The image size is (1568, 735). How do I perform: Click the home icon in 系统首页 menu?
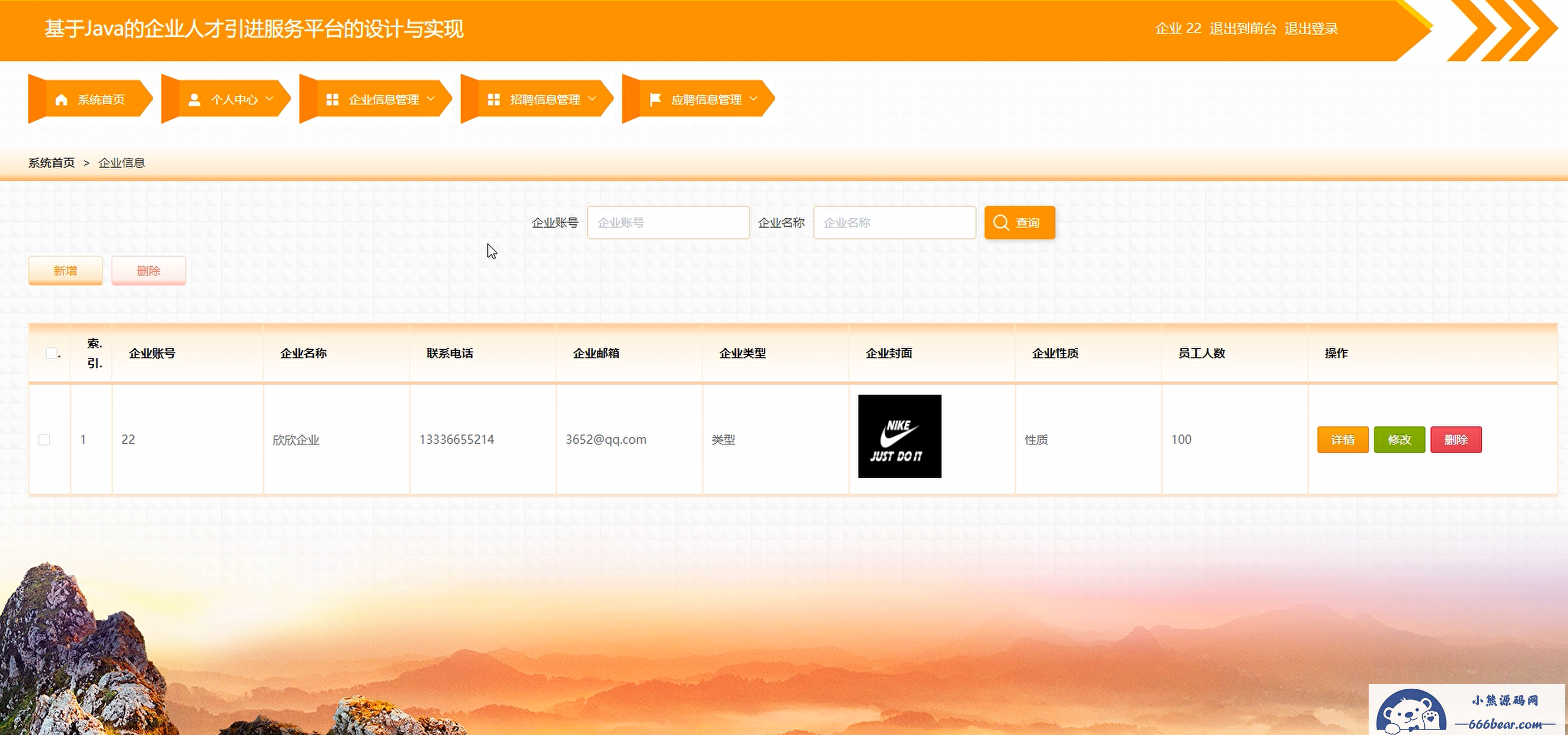point(61,100)
